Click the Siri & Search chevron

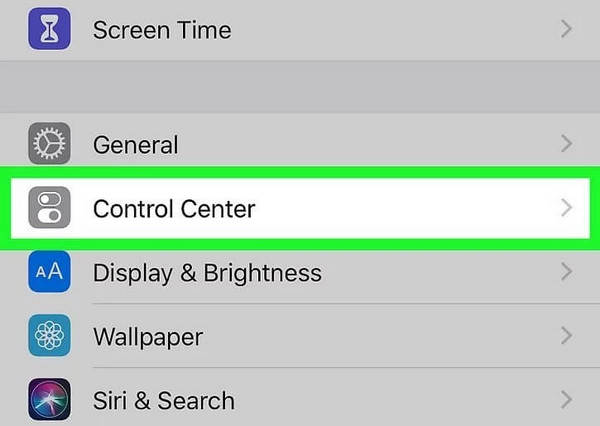point(567,401)
